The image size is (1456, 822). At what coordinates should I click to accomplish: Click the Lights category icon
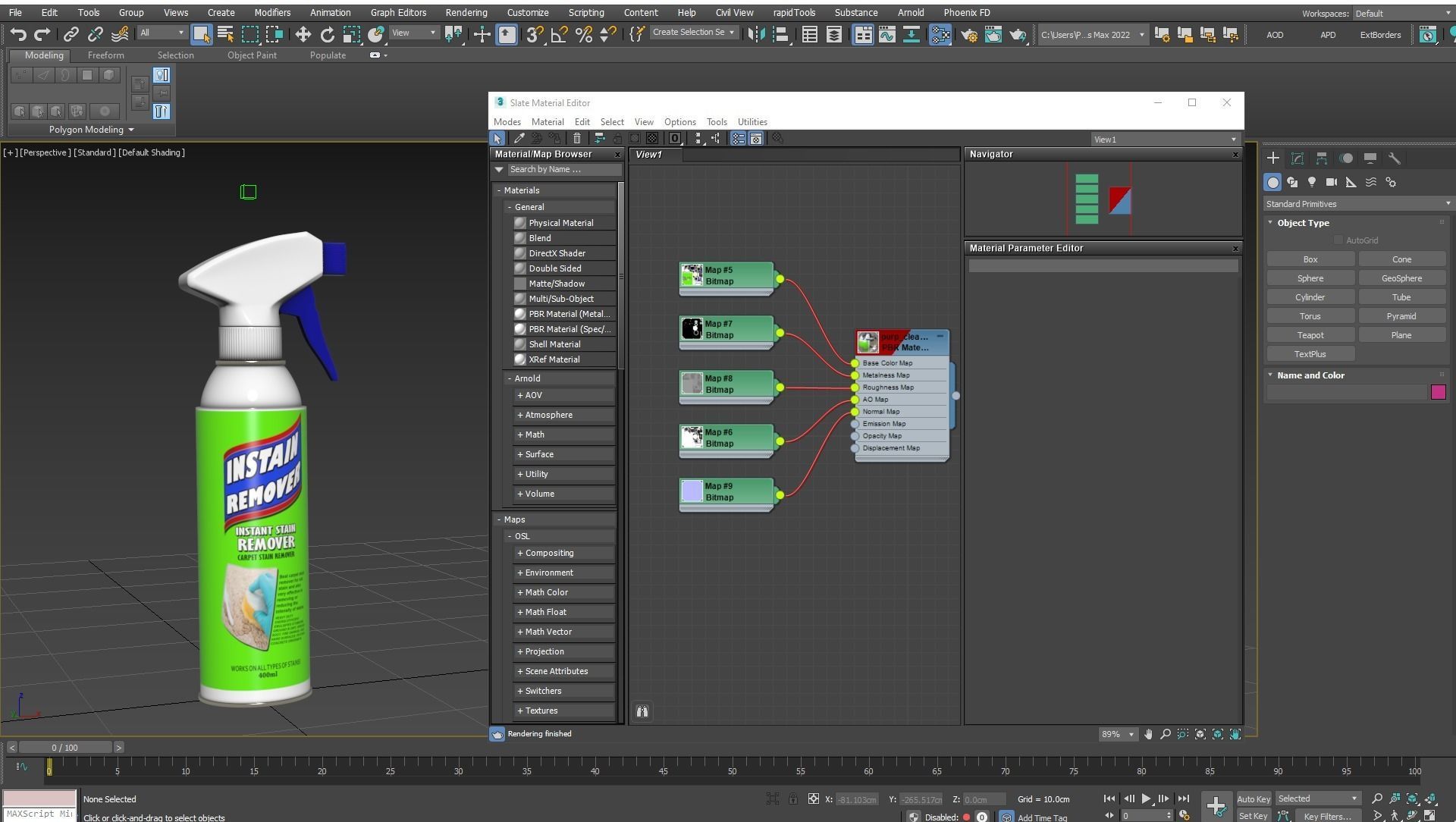click(1312, 182)
